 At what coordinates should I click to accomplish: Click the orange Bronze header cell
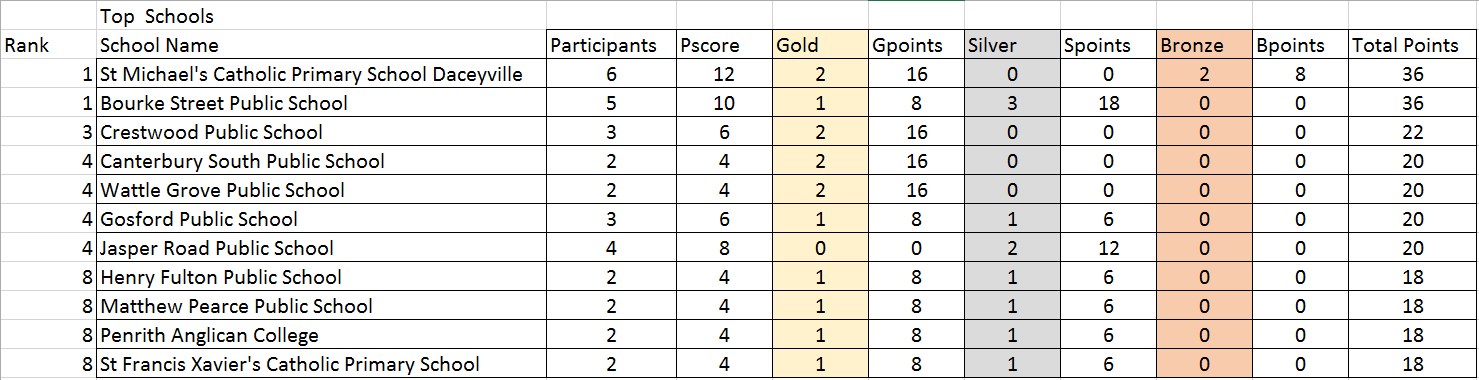pos(1204,45)
